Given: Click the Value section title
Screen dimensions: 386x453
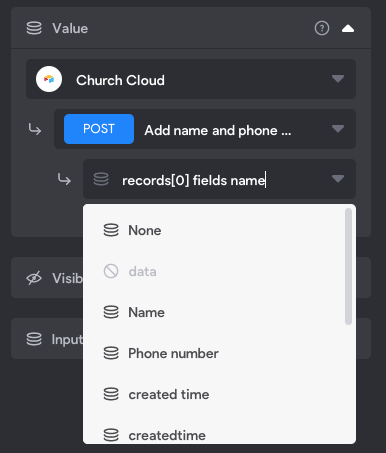Looking at the screenshot, I should (x=70, y=28).
